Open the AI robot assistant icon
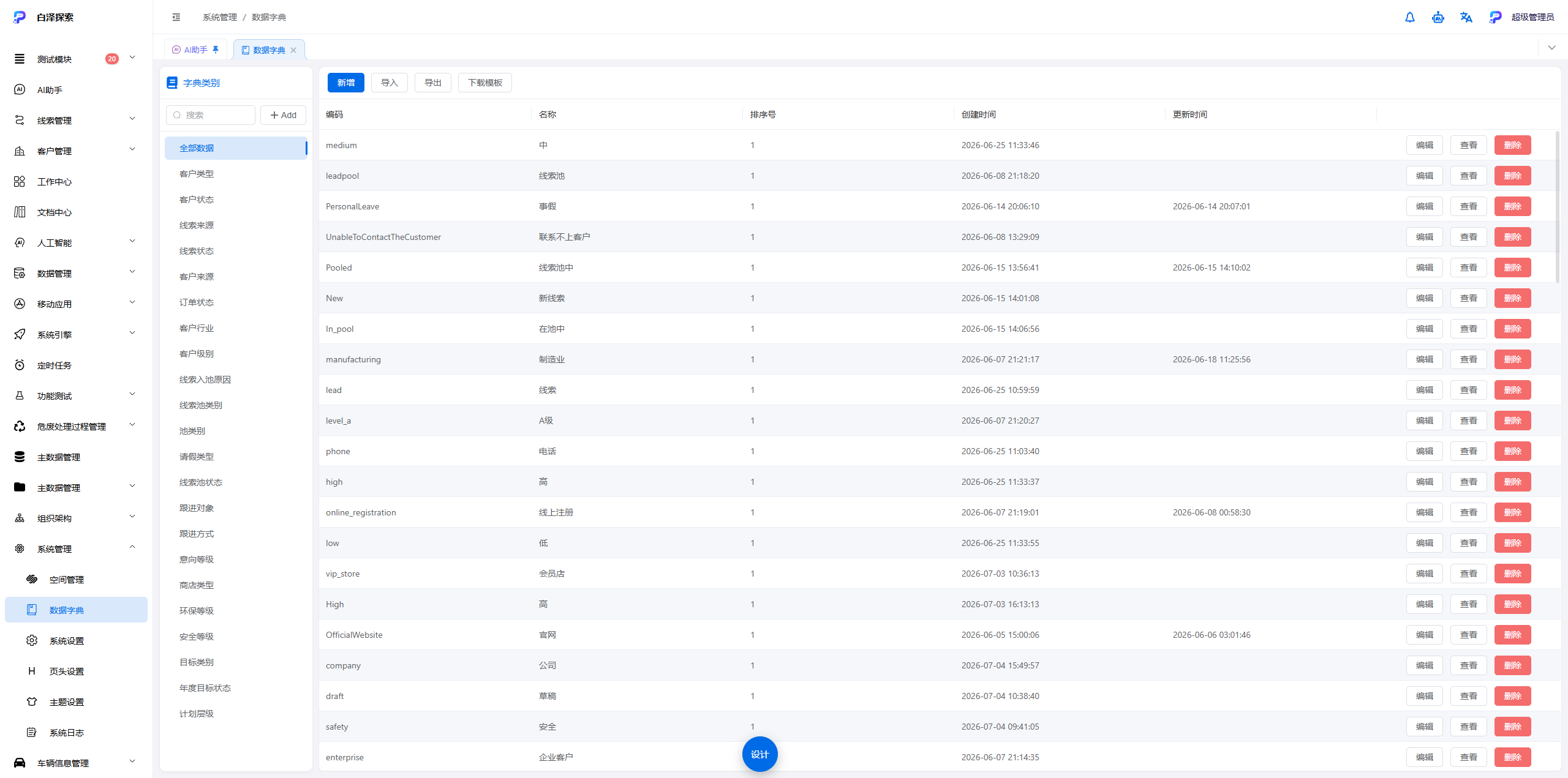Screen dimensions: 1568x778 (x=1438, y=17)
